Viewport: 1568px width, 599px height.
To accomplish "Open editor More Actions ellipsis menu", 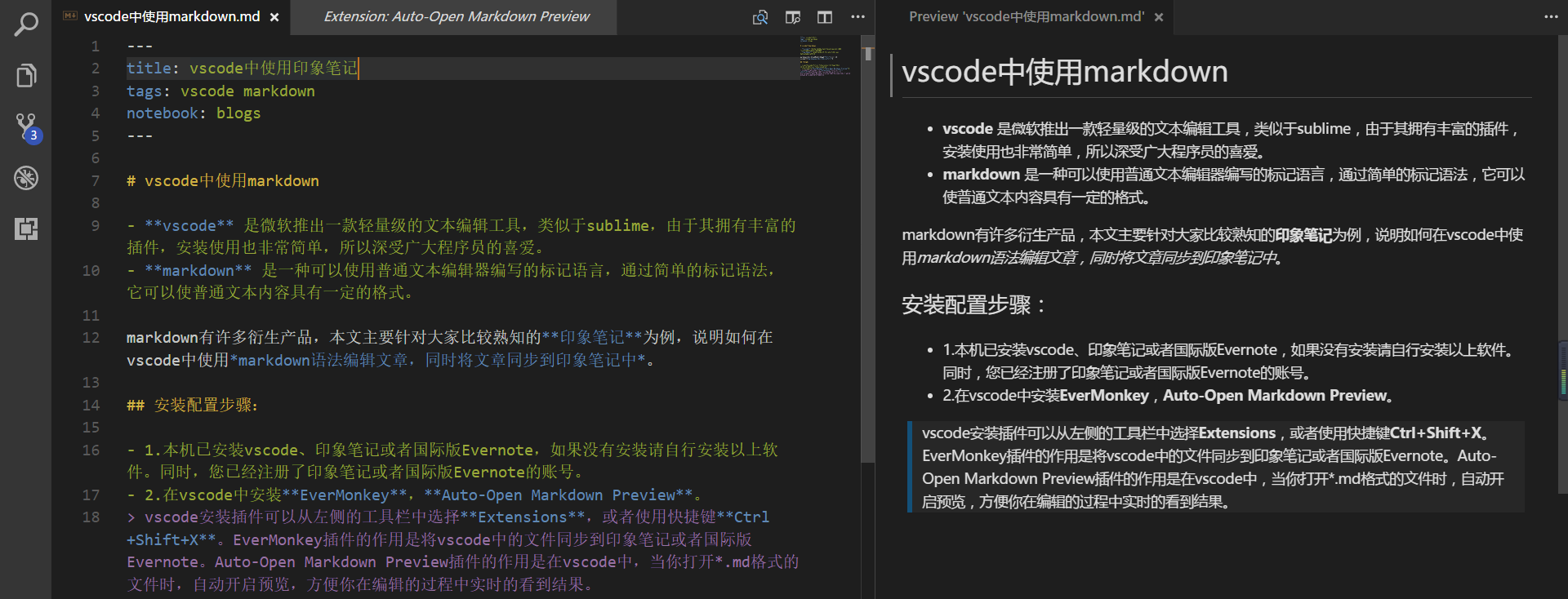I will (857, 17).
